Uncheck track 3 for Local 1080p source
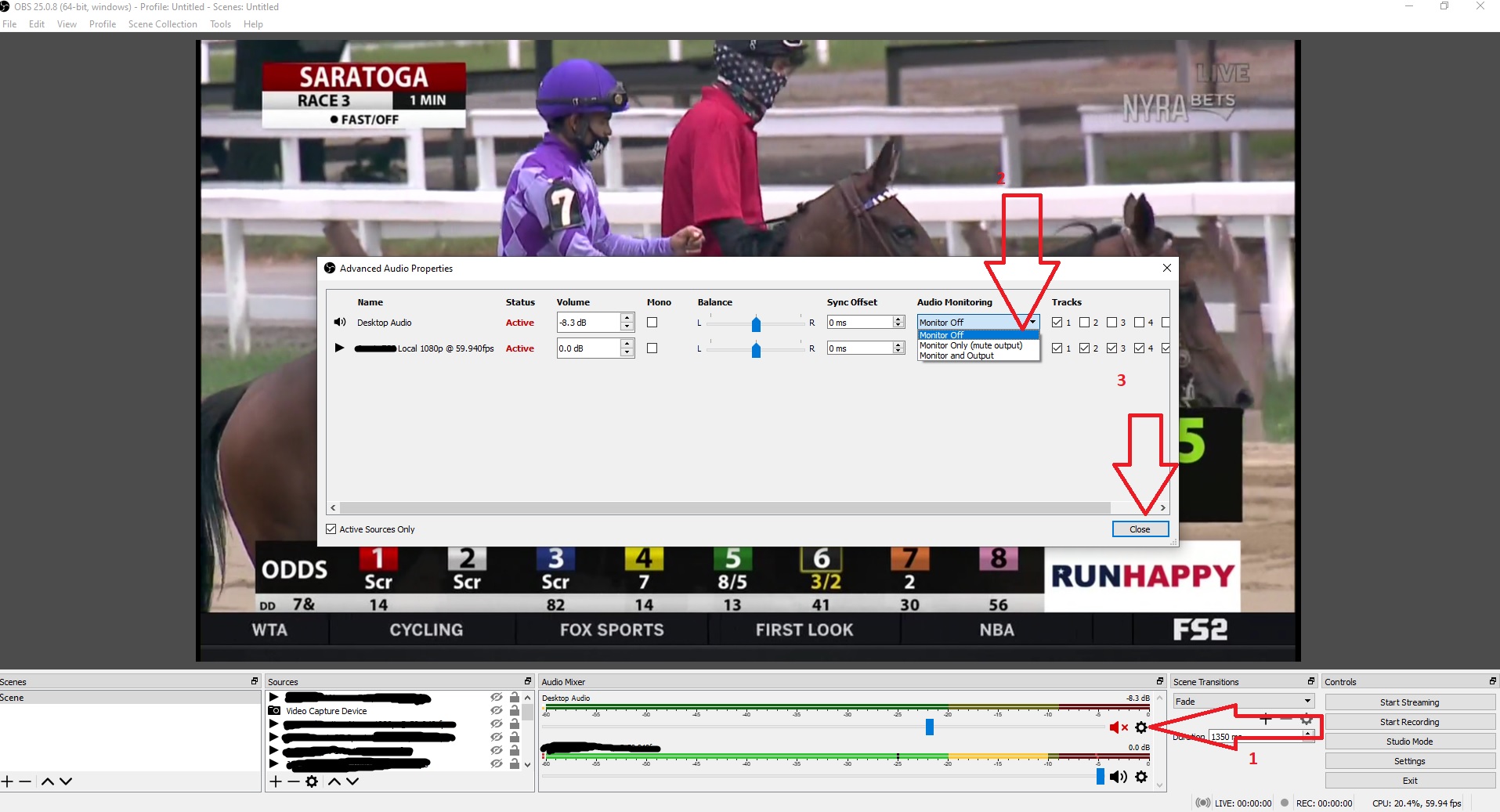 [1111, 348]
